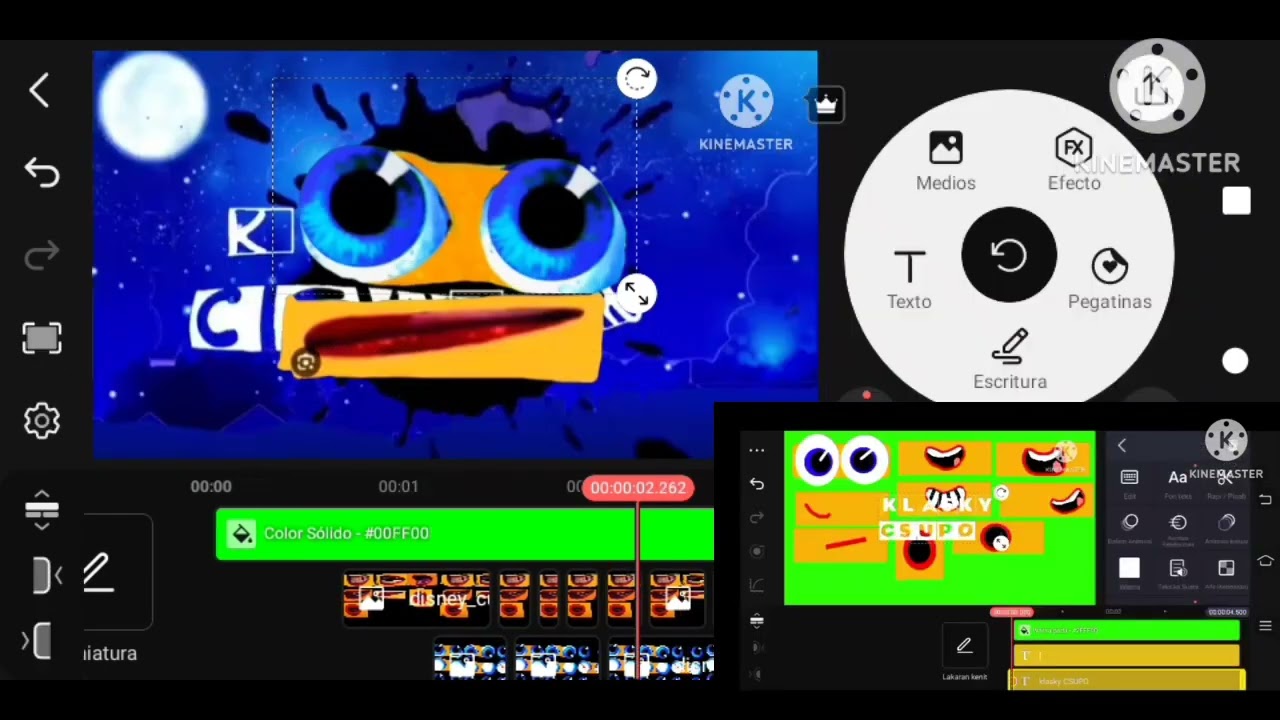Click the crown premium icon
This screenshot has width=1280, height=720.
pyautogui.click(x=826, y=104)
